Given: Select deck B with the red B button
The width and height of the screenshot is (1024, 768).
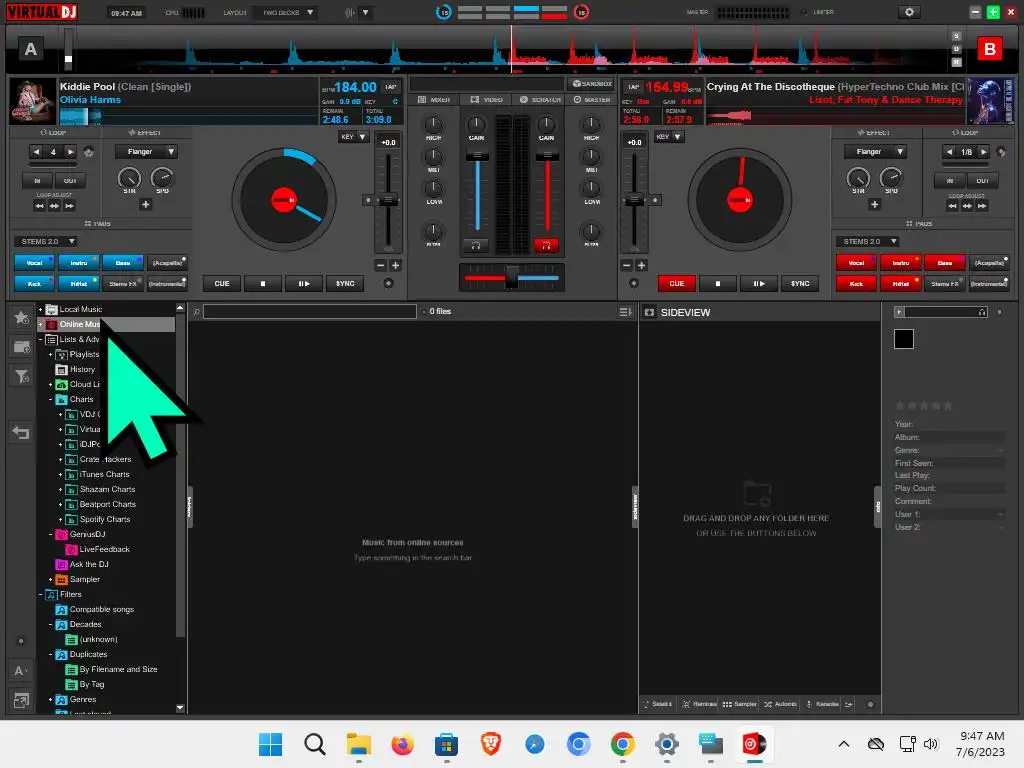Looking at the screenshot, I should pyautogui.click(x=989, y=50).
